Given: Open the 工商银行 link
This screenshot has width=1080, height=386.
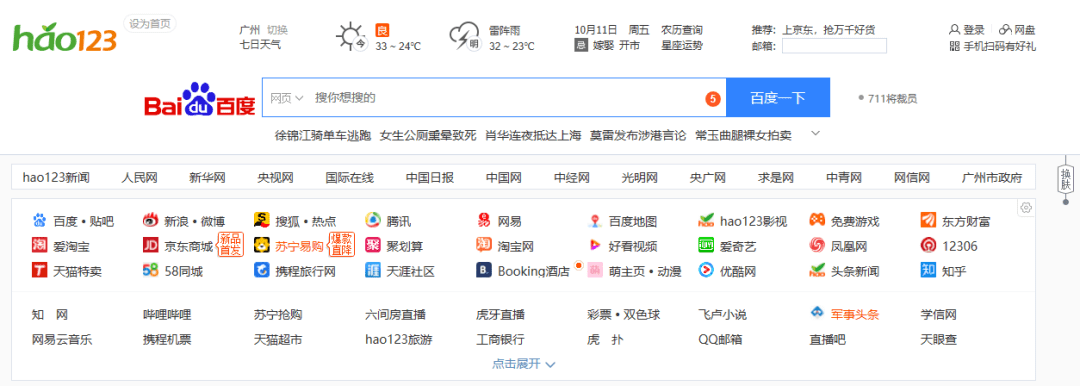Looking at the screenshot, I should tap(500, 340).
